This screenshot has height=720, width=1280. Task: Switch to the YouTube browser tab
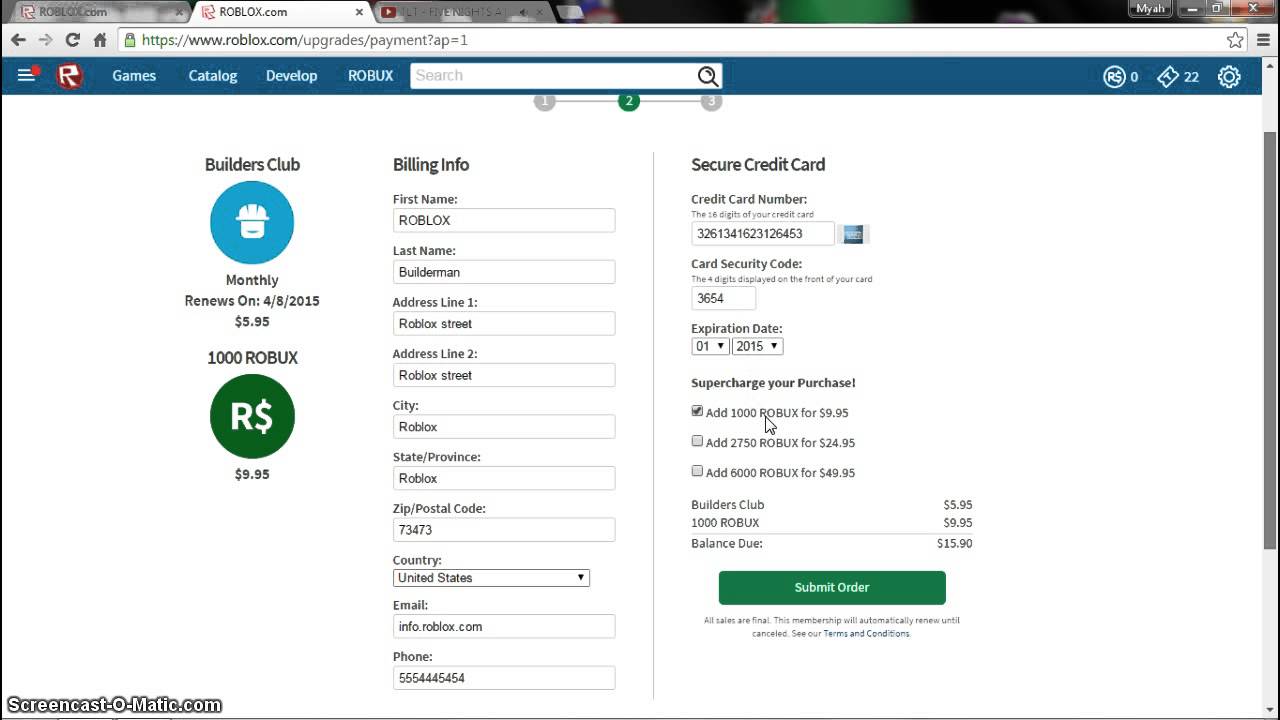pyautogui.click(x=460, y=12)
